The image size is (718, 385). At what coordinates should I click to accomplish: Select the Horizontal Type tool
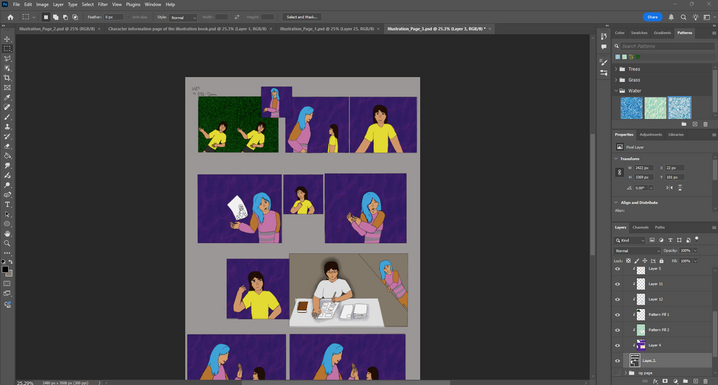[7, 205]
